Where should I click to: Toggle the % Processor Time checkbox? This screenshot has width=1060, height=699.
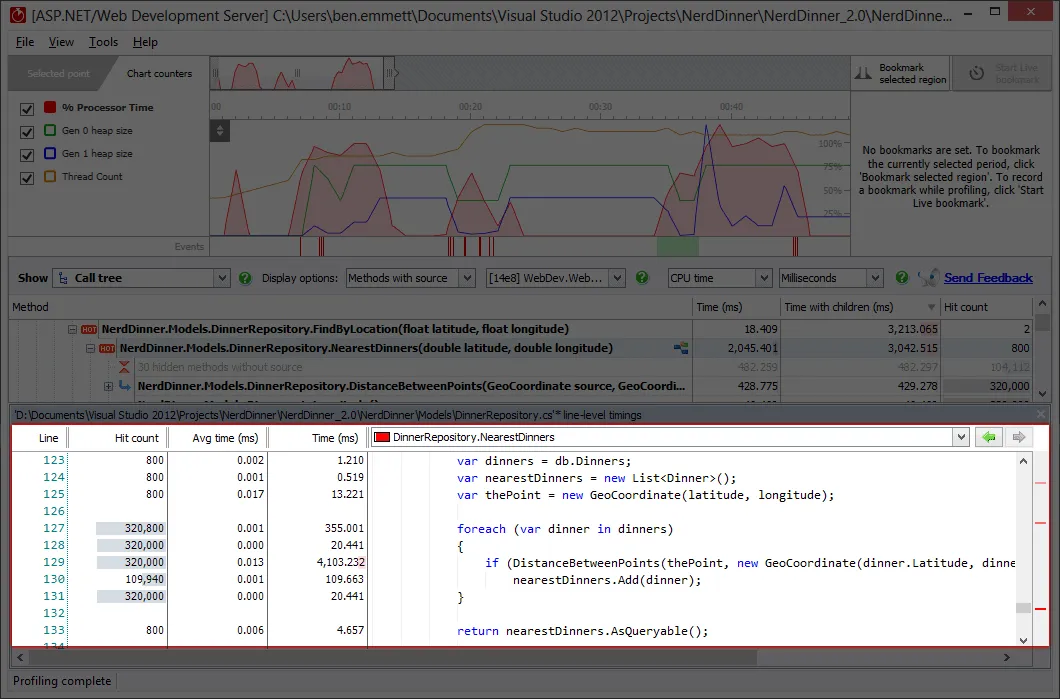coord(27,109)
